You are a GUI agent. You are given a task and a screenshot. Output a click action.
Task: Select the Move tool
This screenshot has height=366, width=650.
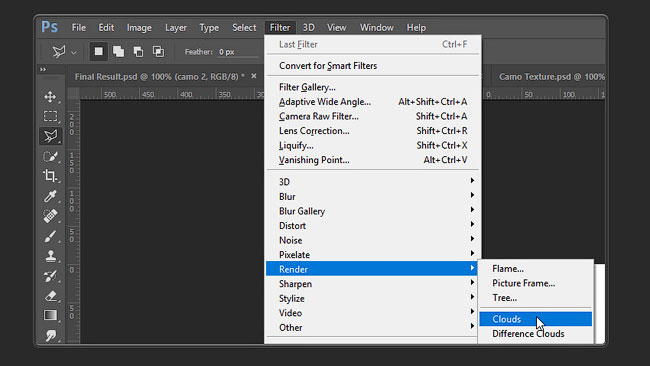pos(50,97)
